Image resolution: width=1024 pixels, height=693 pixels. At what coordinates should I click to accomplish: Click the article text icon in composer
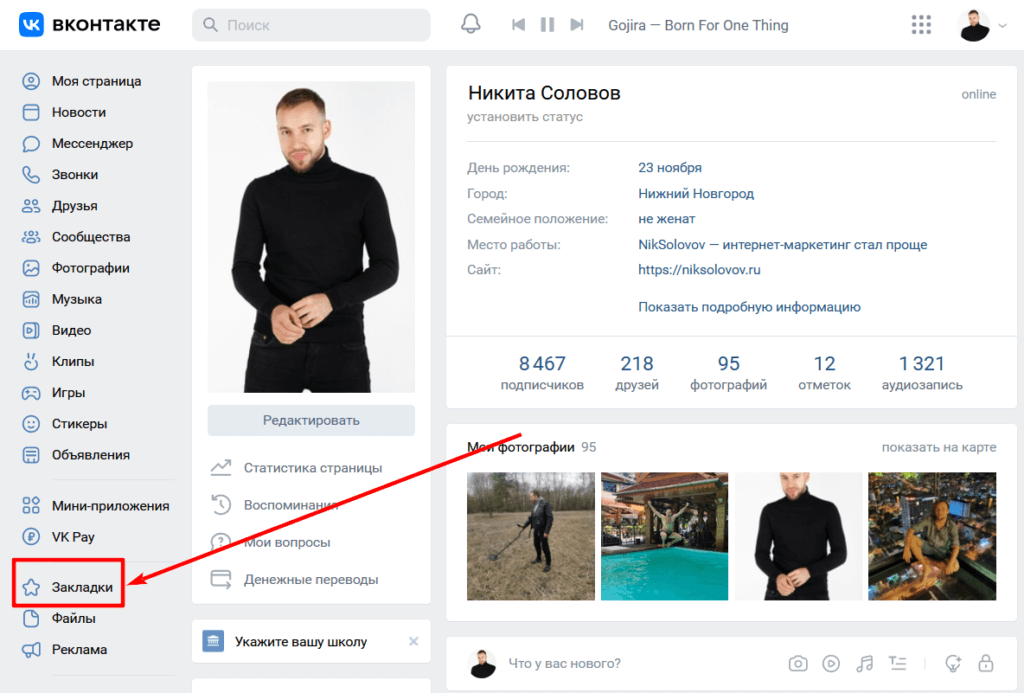tap(898, 663)
